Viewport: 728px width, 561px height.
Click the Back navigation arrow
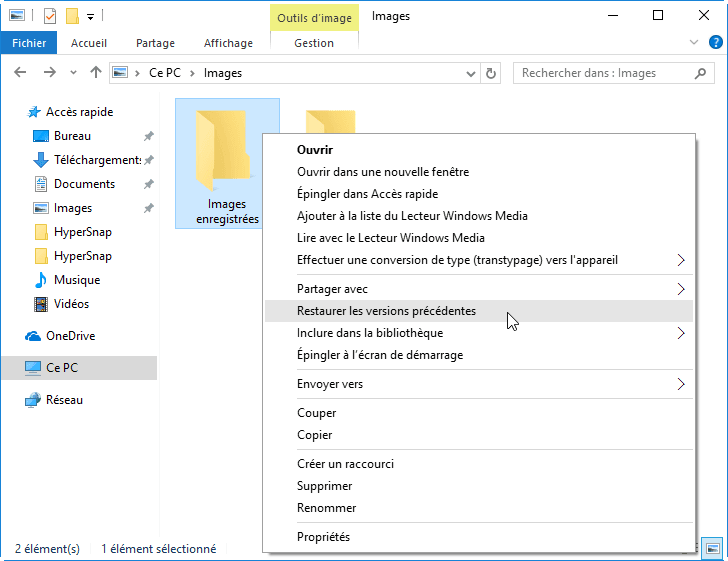(21, 73)
